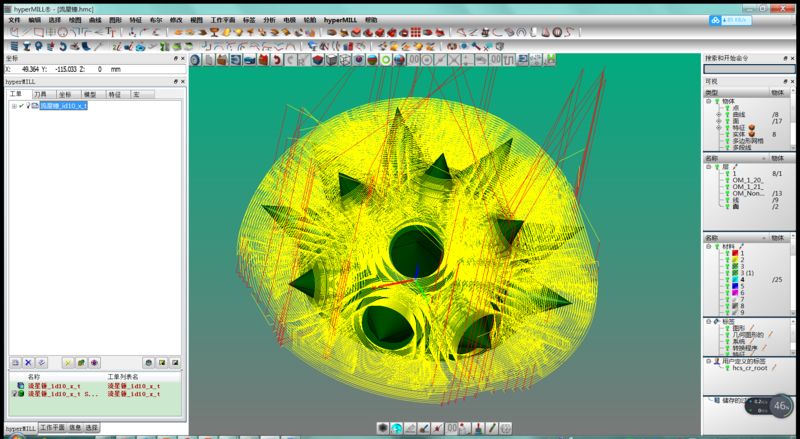Click the blue X delete button below job list
The height and width of the screenshot is (439, 800).
28,362
